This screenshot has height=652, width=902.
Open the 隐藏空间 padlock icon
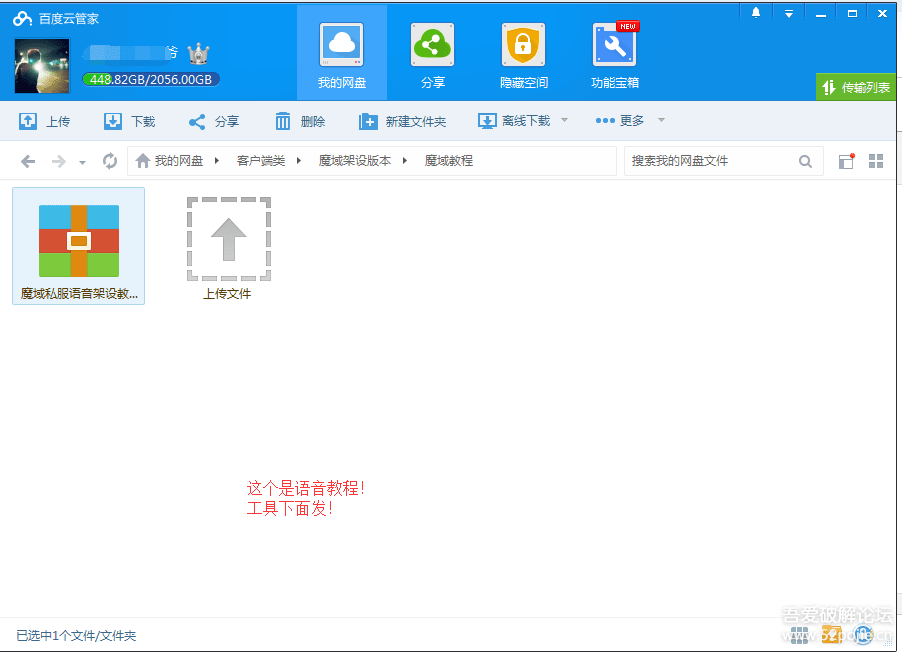(x=523, y=45)
